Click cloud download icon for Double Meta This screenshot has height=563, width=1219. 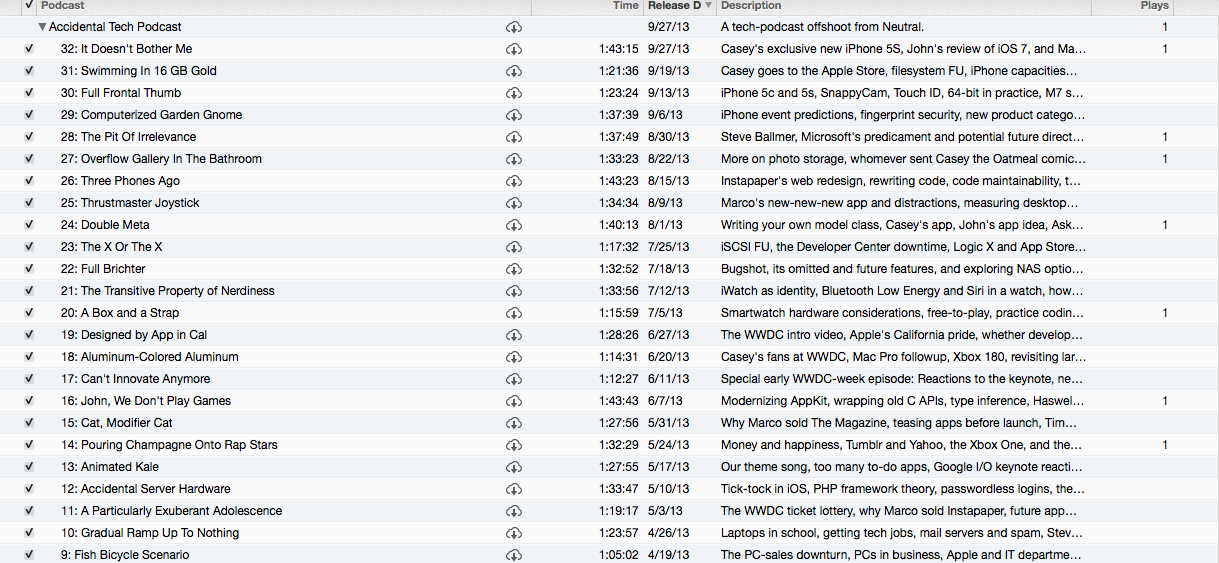click(514, 225)
